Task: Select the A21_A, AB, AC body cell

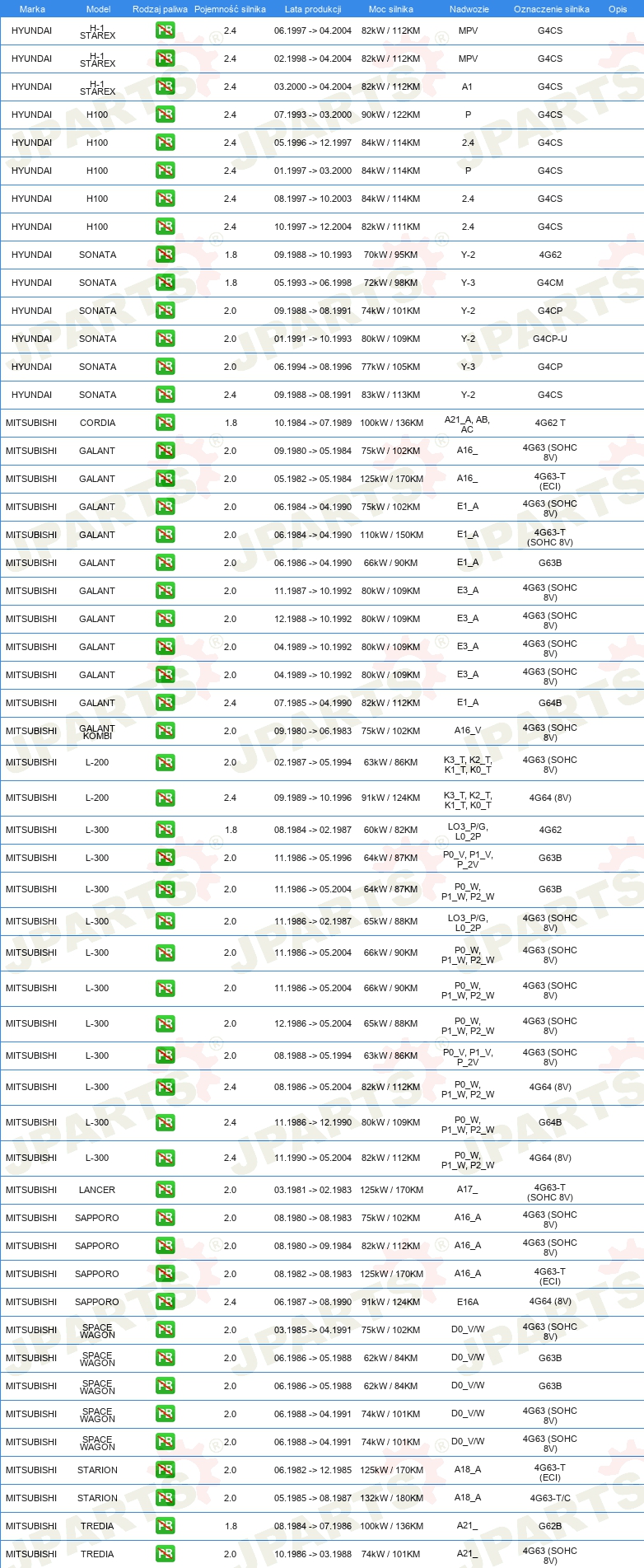Action: click(468, 424)
